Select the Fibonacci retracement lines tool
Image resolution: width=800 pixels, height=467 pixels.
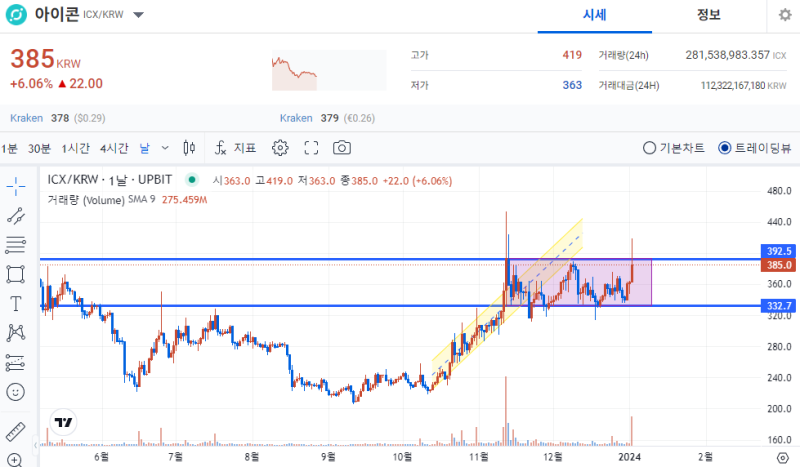tap(16, 245)
